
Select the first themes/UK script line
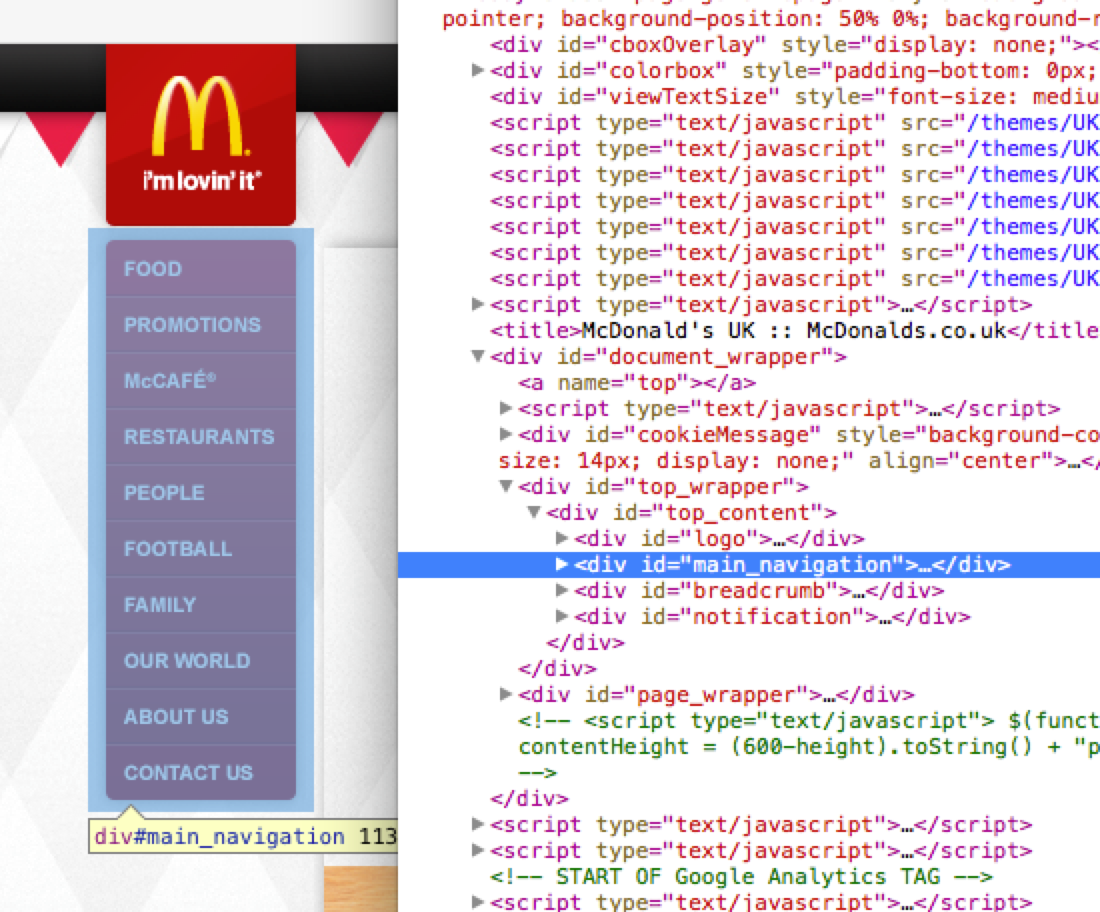[x=794, y=123]
